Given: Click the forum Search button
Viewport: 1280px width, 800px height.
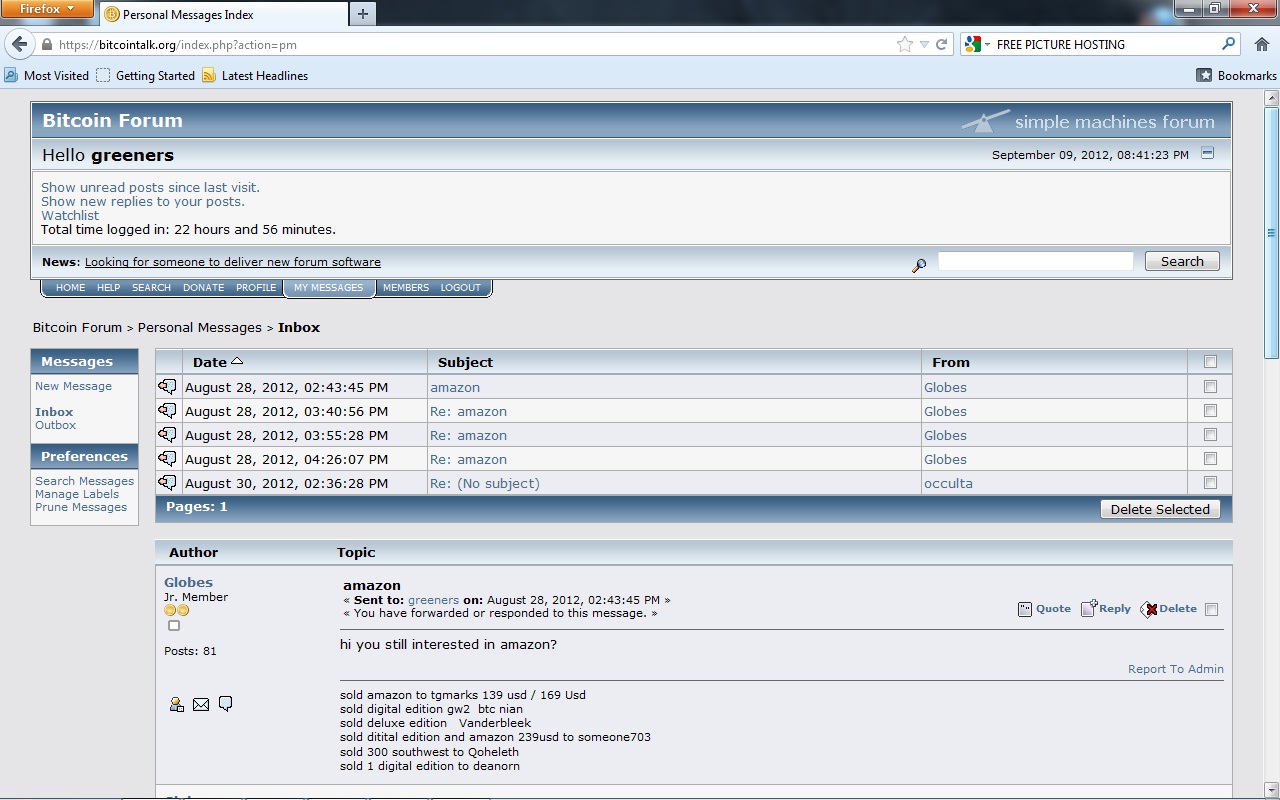Looking at the screenshot, I should point(1182,261).
